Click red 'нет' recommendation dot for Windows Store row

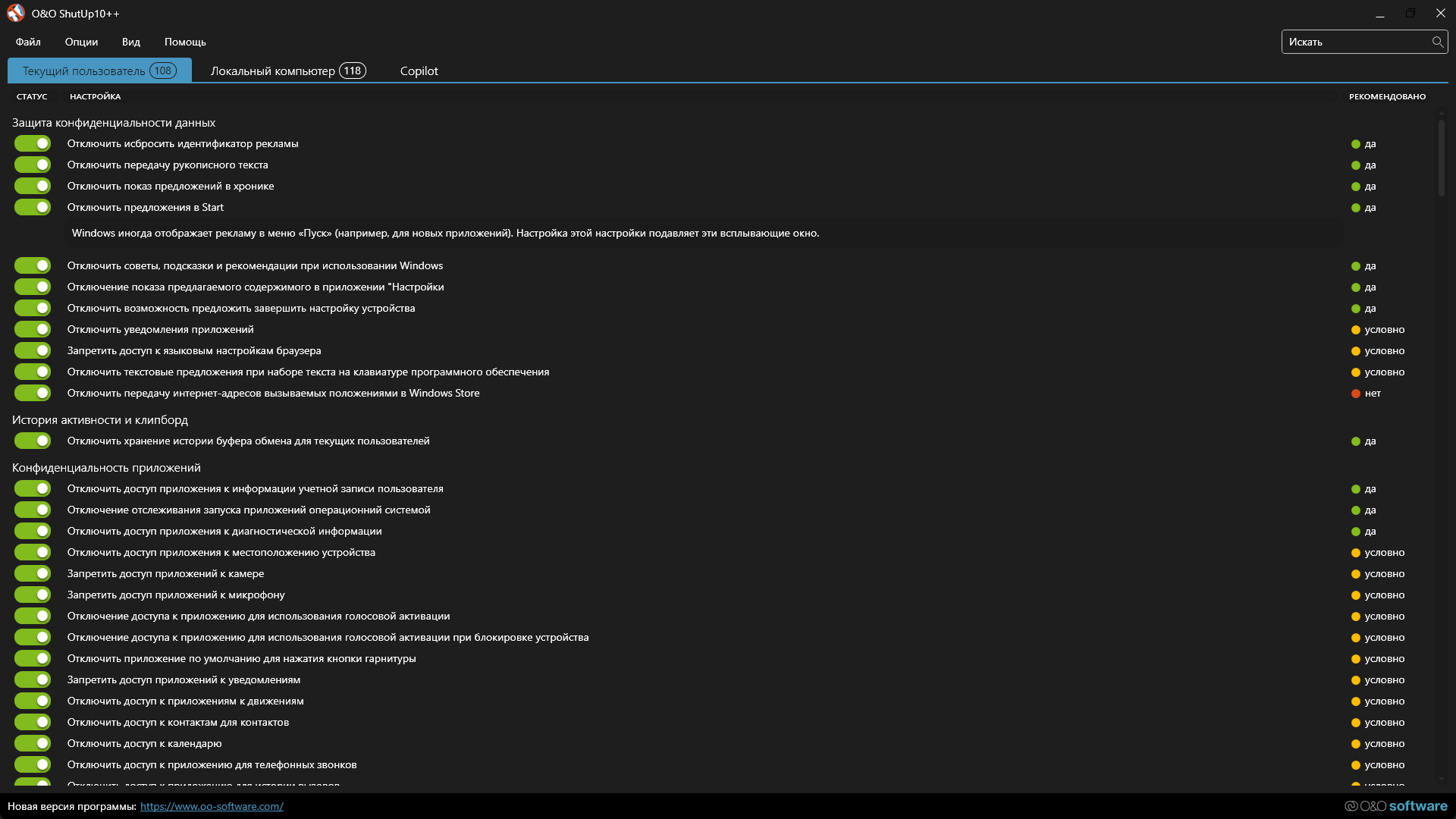1355,394
